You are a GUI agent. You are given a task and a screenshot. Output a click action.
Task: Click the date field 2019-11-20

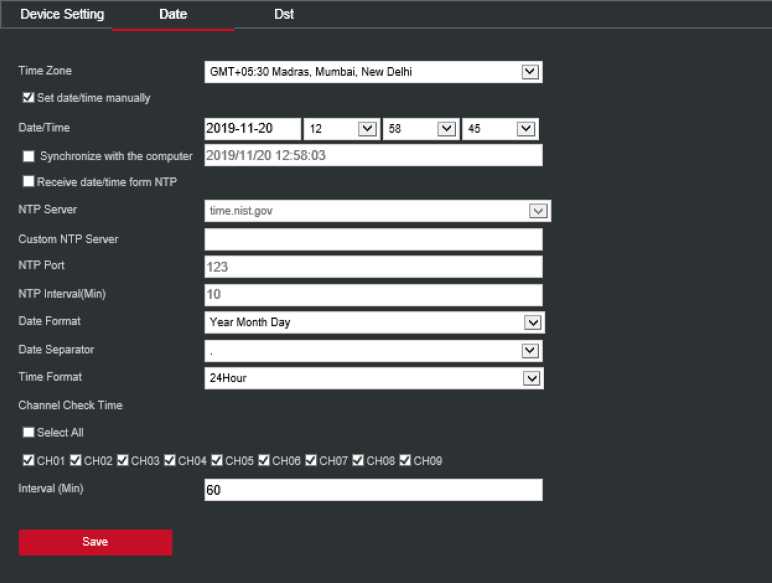click(x=252, y=129)
